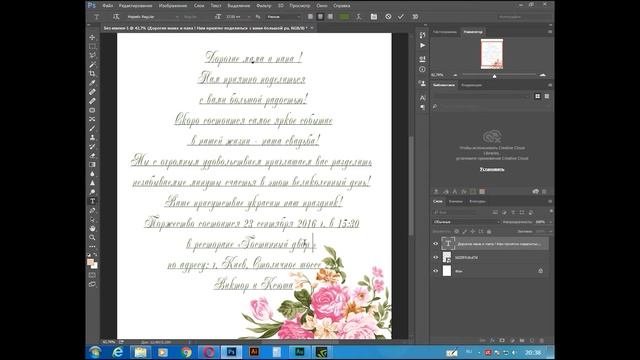The width and height of the screenshot is (640, 360).
Task: Open the Редактирование menu
Action: point(136,6)
